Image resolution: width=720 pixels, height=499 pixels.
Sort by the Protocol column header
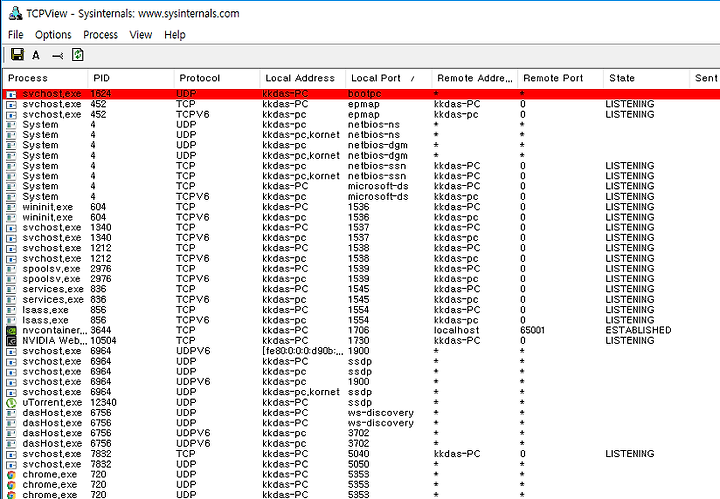(x=217, y=78)
